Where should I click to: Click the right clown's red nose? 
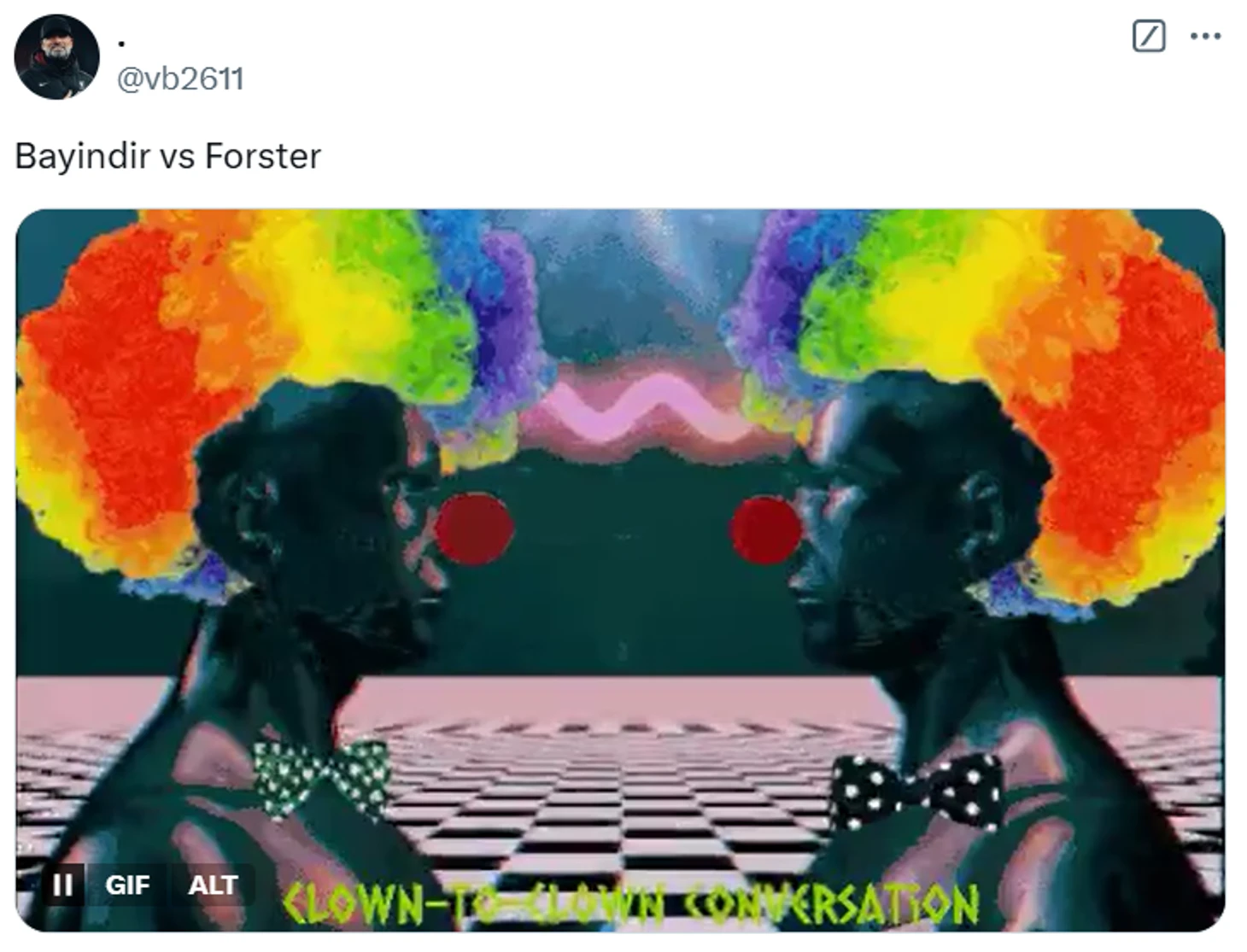(x=765, y=531)
